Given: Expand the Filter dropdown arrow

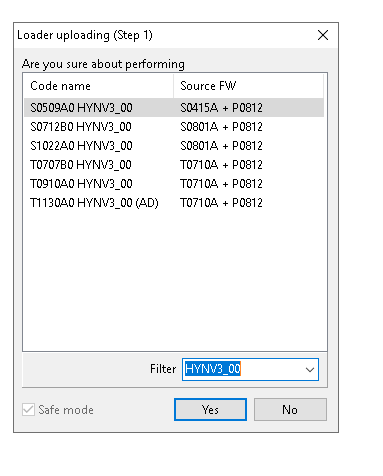Looking at the screenshot, I should point(310,370).
